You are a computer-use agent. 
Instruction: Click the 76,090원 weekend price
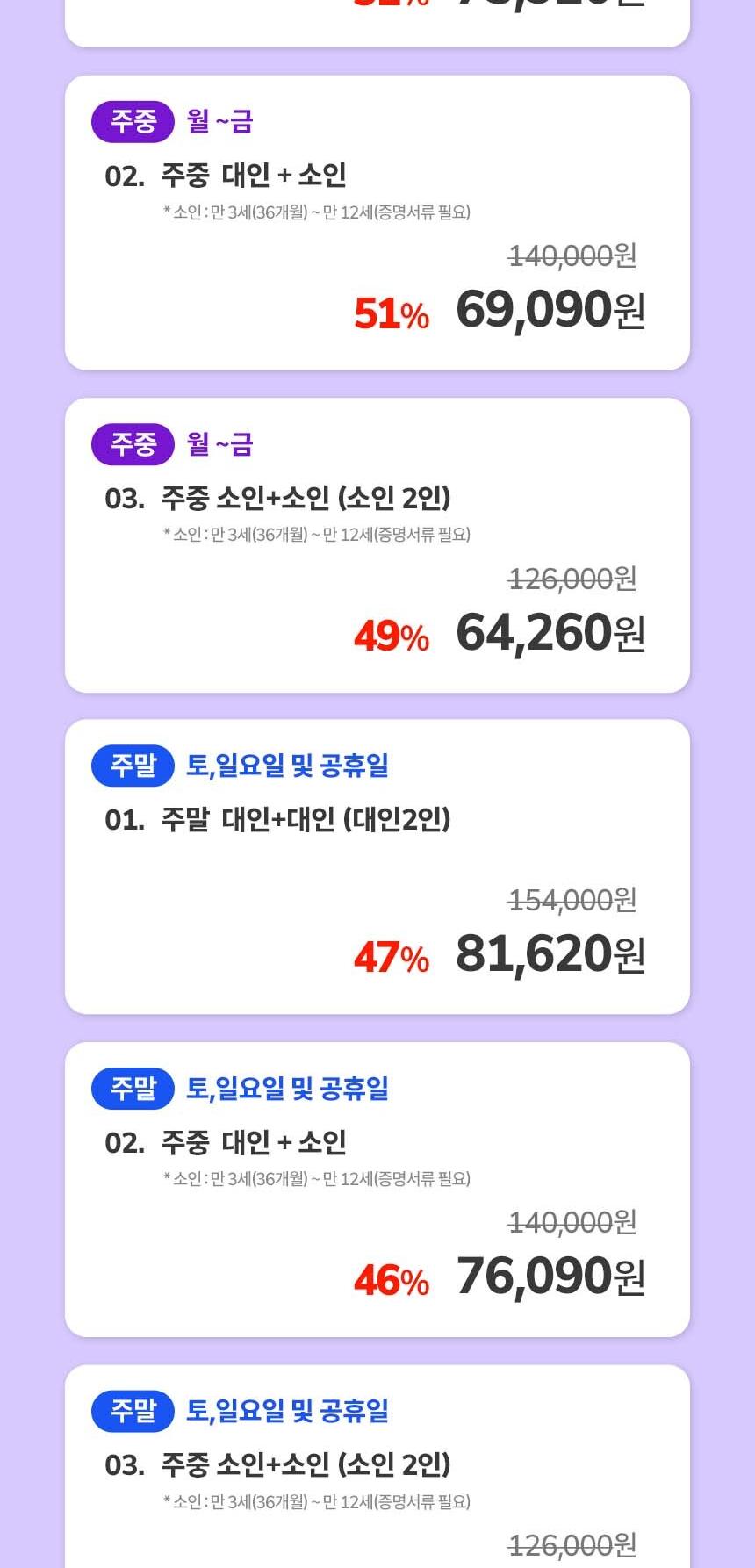[x=550, y=1277]
